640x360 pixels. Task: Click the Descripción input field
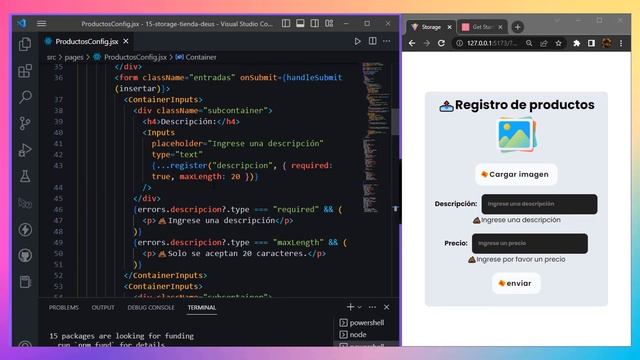point(539,204)
